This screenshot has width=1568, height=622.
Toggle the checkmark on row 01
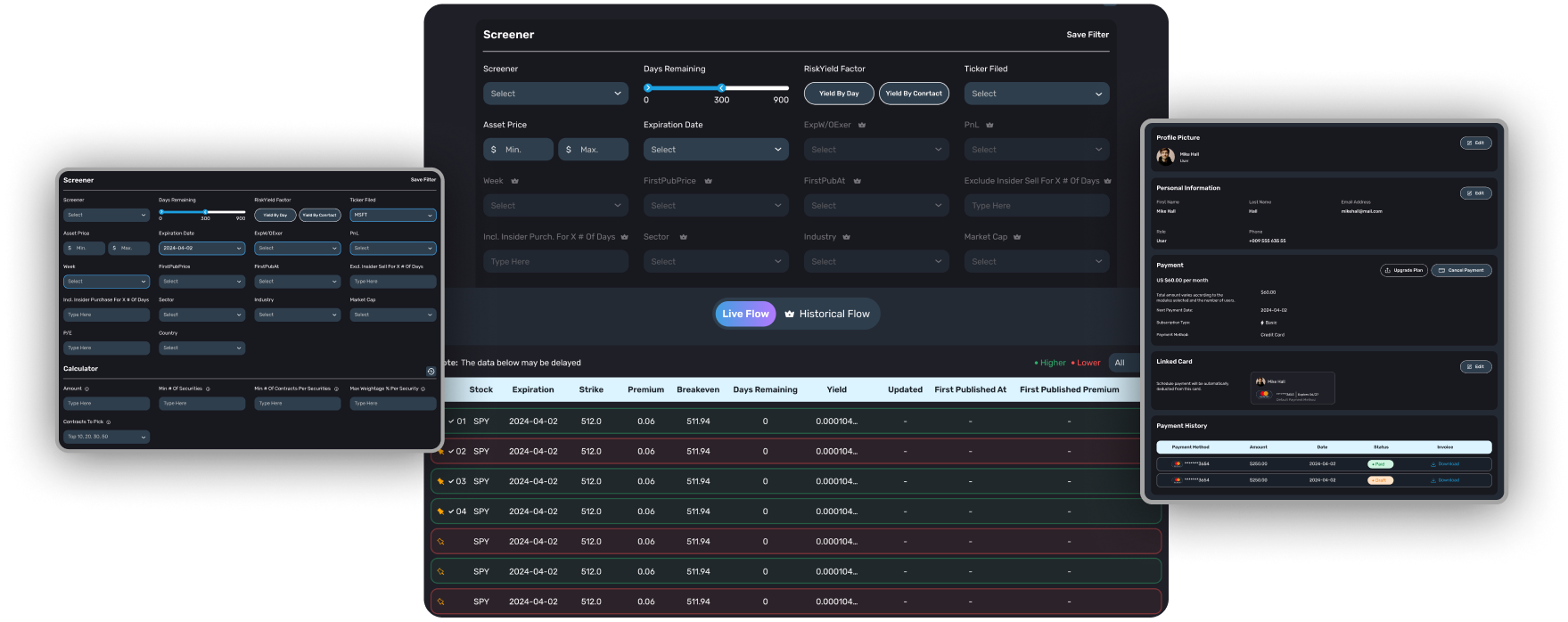pyautogui.click(x=451, y=421)
